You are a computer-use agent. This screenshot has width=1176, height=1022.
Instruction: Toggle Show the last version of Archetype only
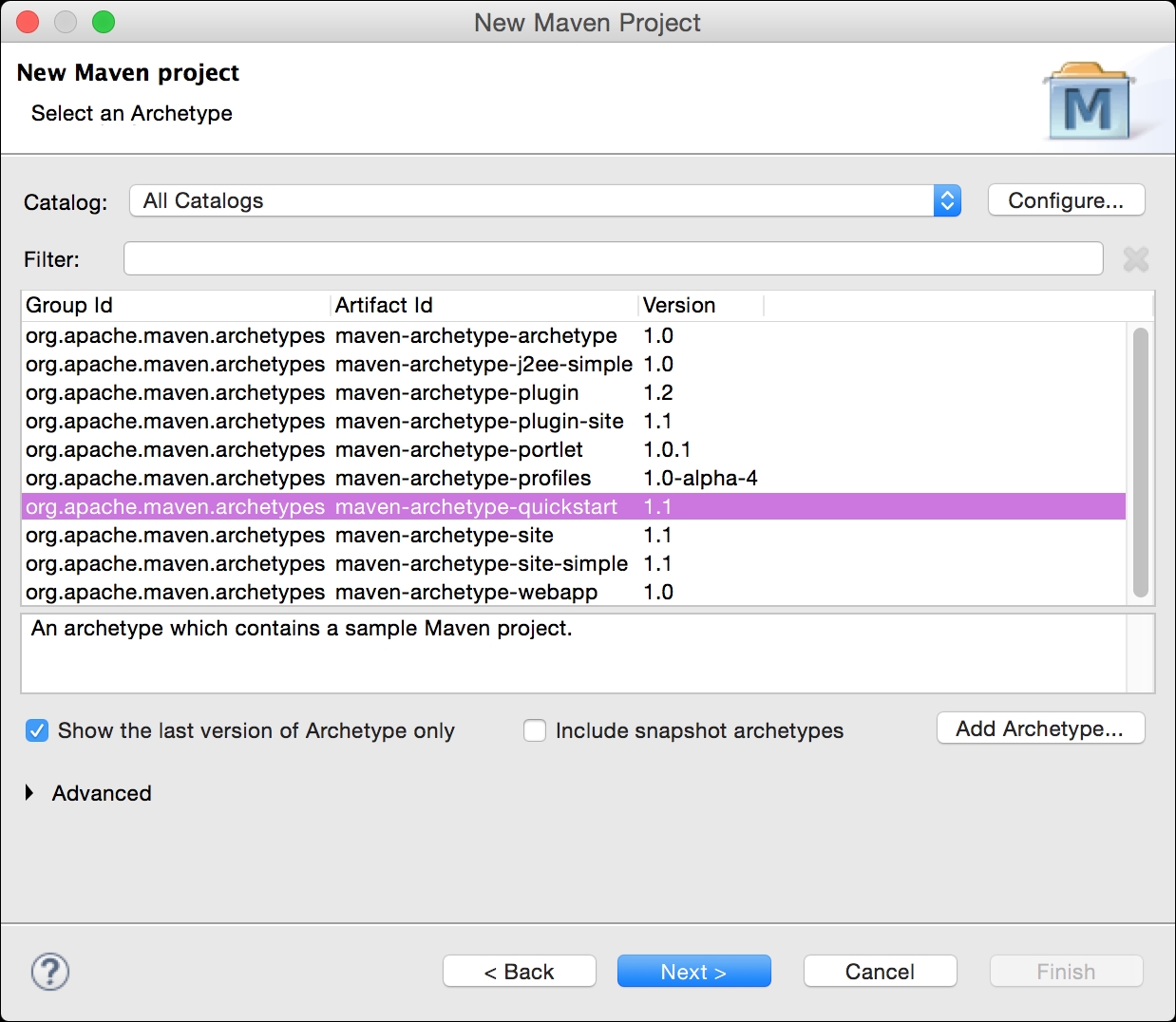click(x=37, y=730)
